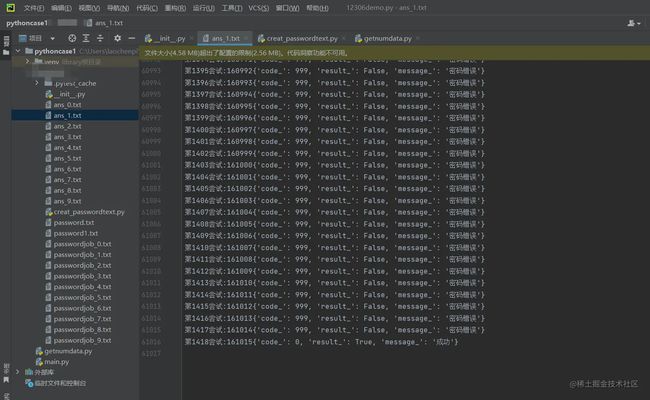650x400 pixels.
Task: Select ans_0.txt in the project tree
Action: 67,105
